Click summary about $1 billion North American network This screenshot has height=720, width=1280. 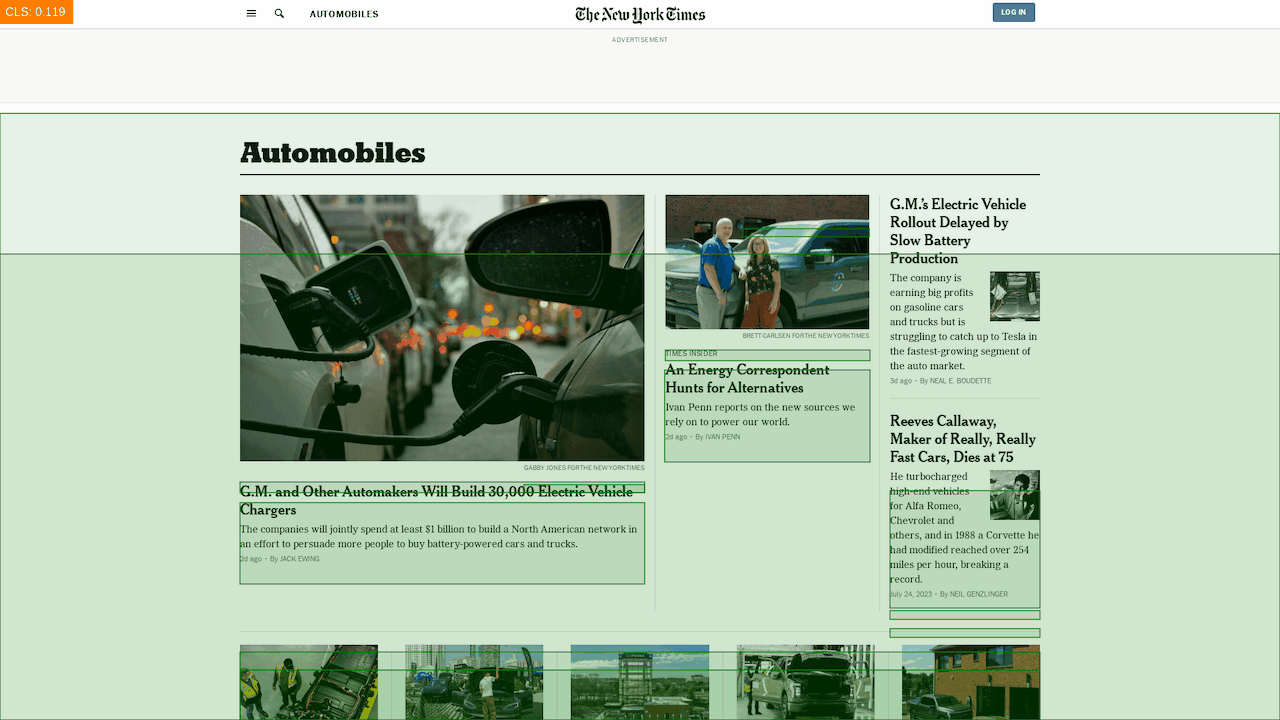(438, 536)
